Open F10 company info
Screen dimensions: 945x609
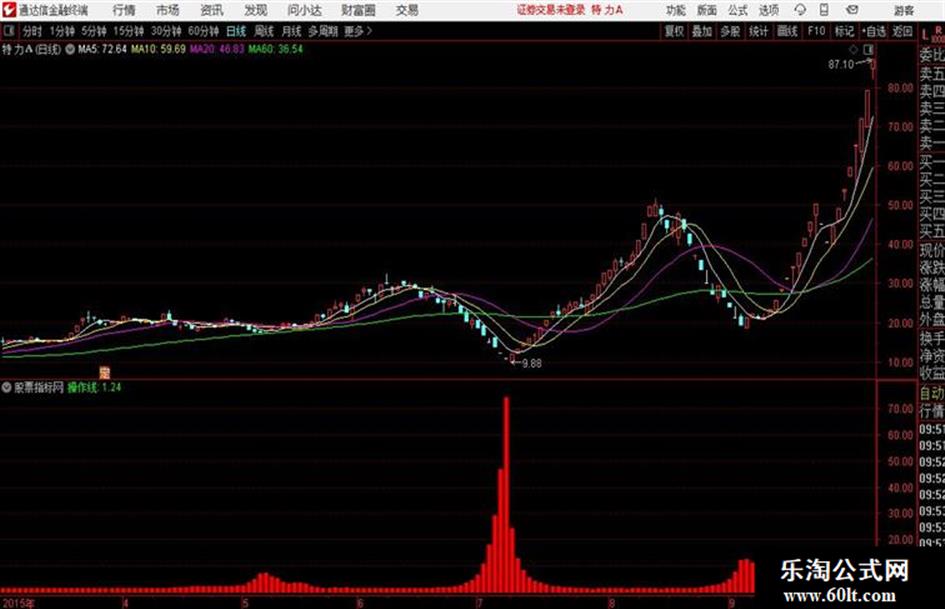(x=817, y=31)
